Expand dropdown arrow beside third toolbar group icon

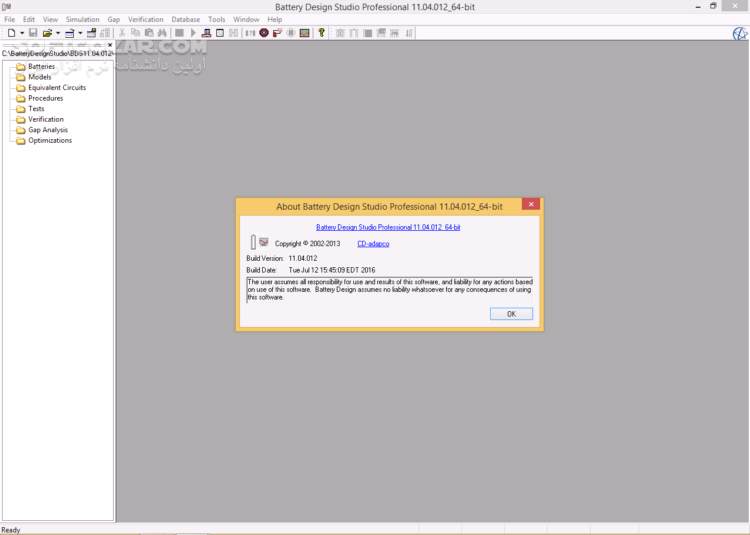(81, 33)
